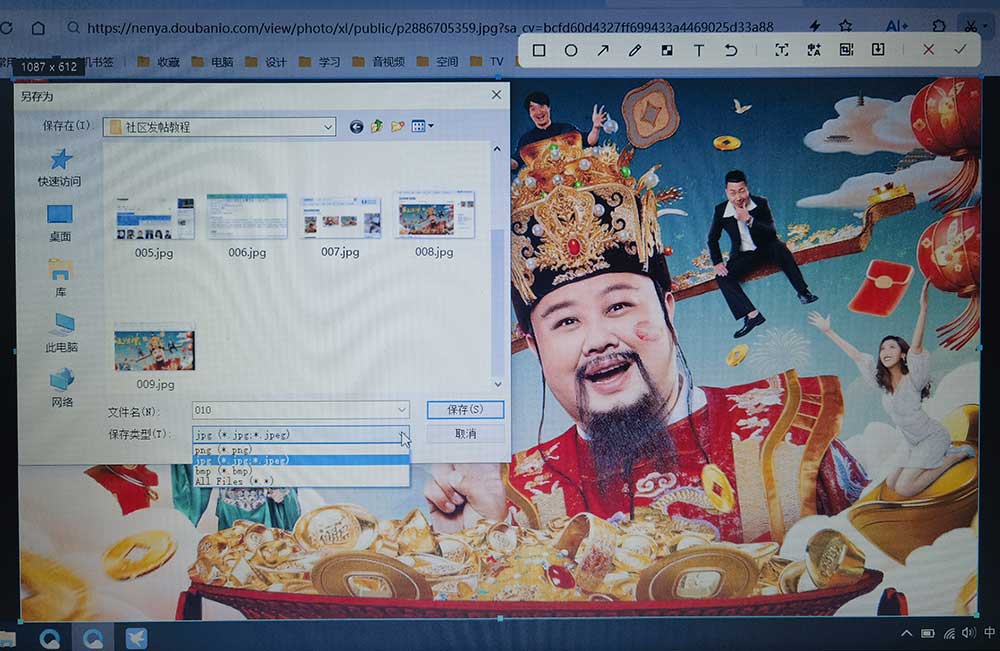Confirm screenshot with the checkmark
Viewport: 1000px width, 651px height.
[x=961, y=49]
